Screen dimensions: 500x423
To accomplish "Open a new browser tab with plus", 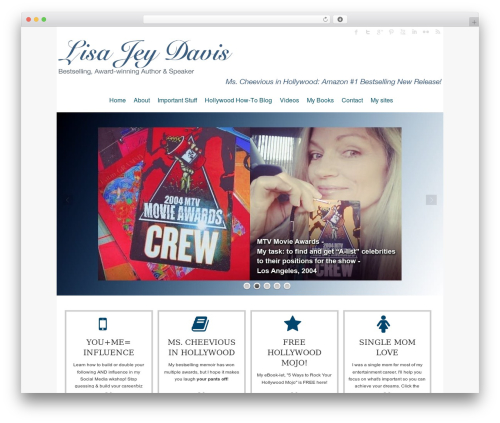I will 474,22.
